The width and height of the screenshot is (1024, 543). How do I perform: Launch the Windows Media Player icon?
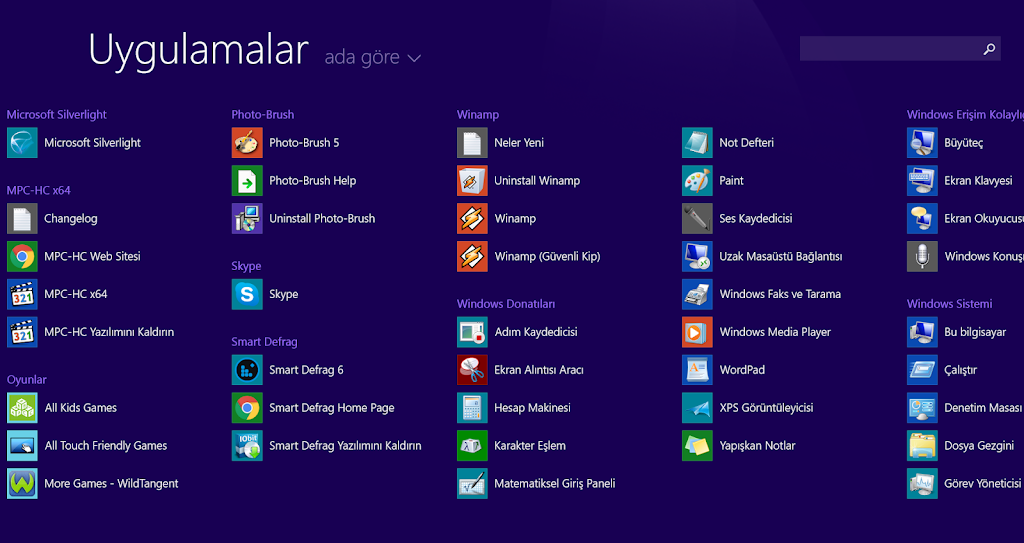(x=697, y=332)
